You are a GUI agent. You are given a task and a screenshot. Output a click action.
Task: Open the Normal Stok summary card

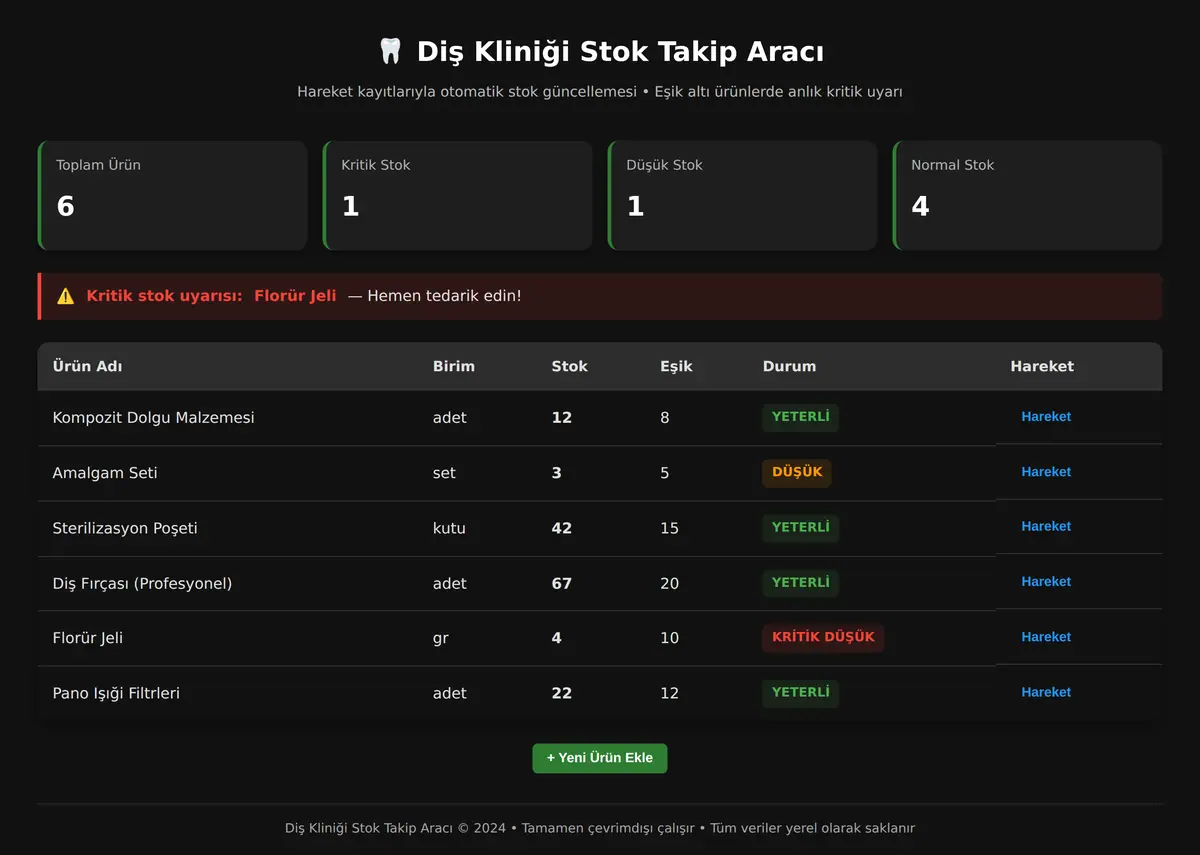[1027, 195]
